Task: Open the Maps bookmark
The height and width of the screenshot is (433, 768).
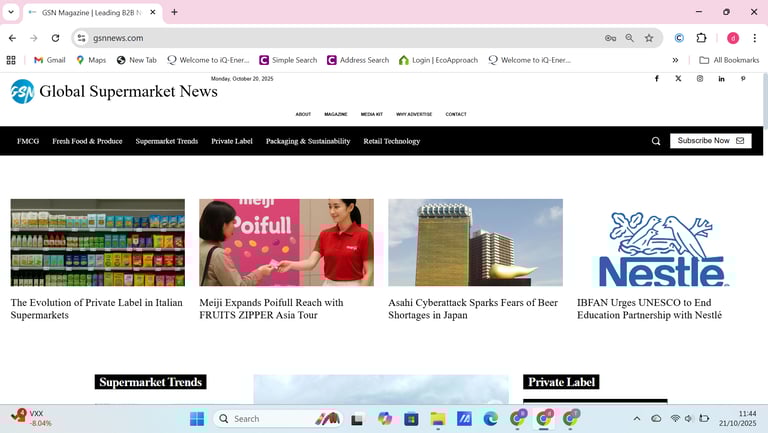Action: pos(91,60)
